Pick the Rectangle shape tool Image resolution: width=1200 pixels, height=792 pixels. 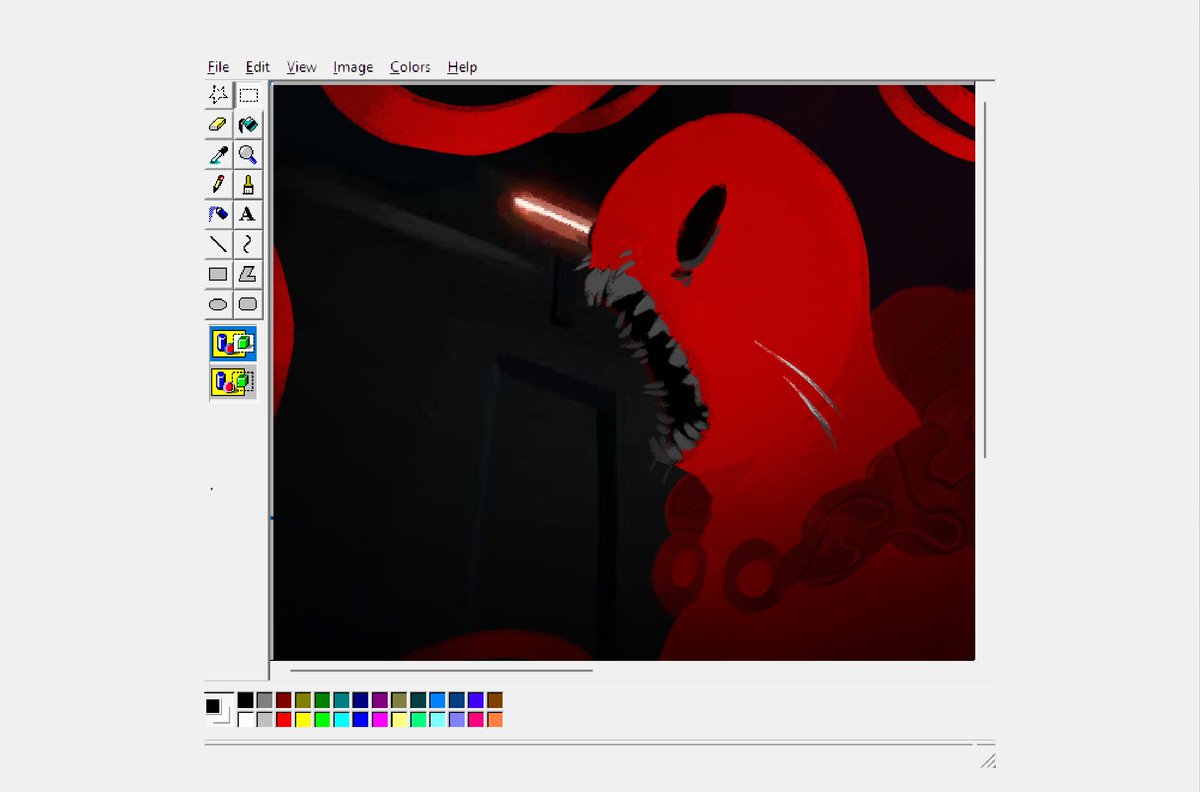point(218,274)
